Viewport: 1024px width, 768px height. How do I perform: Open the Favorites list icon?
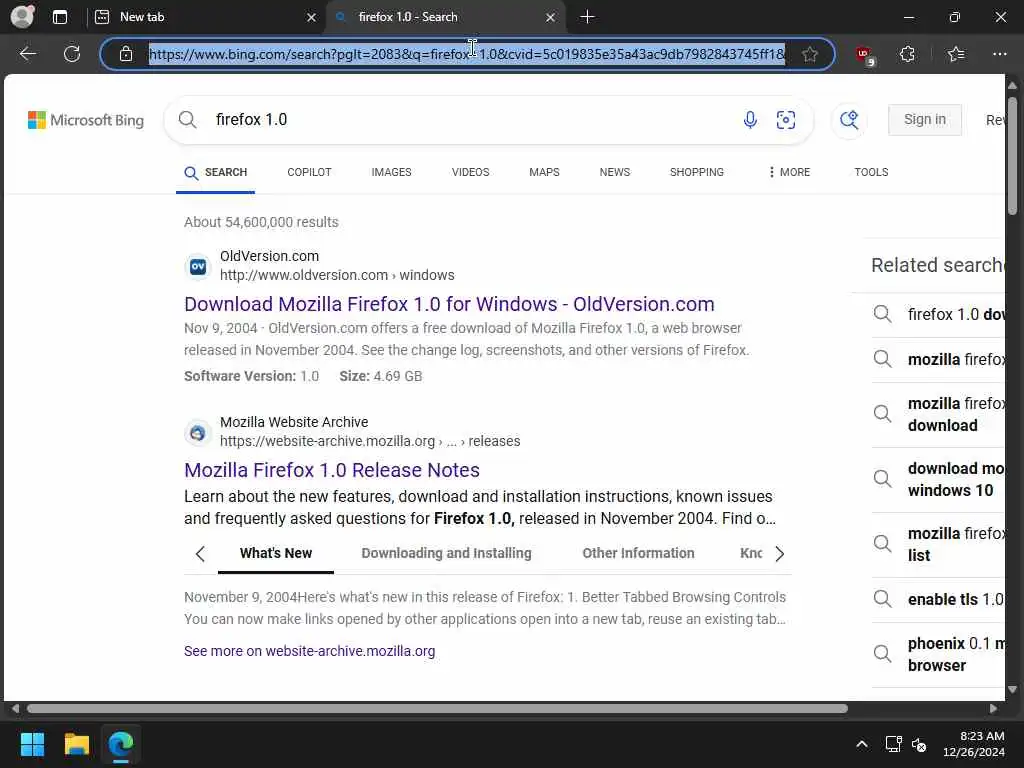[955, 54]
